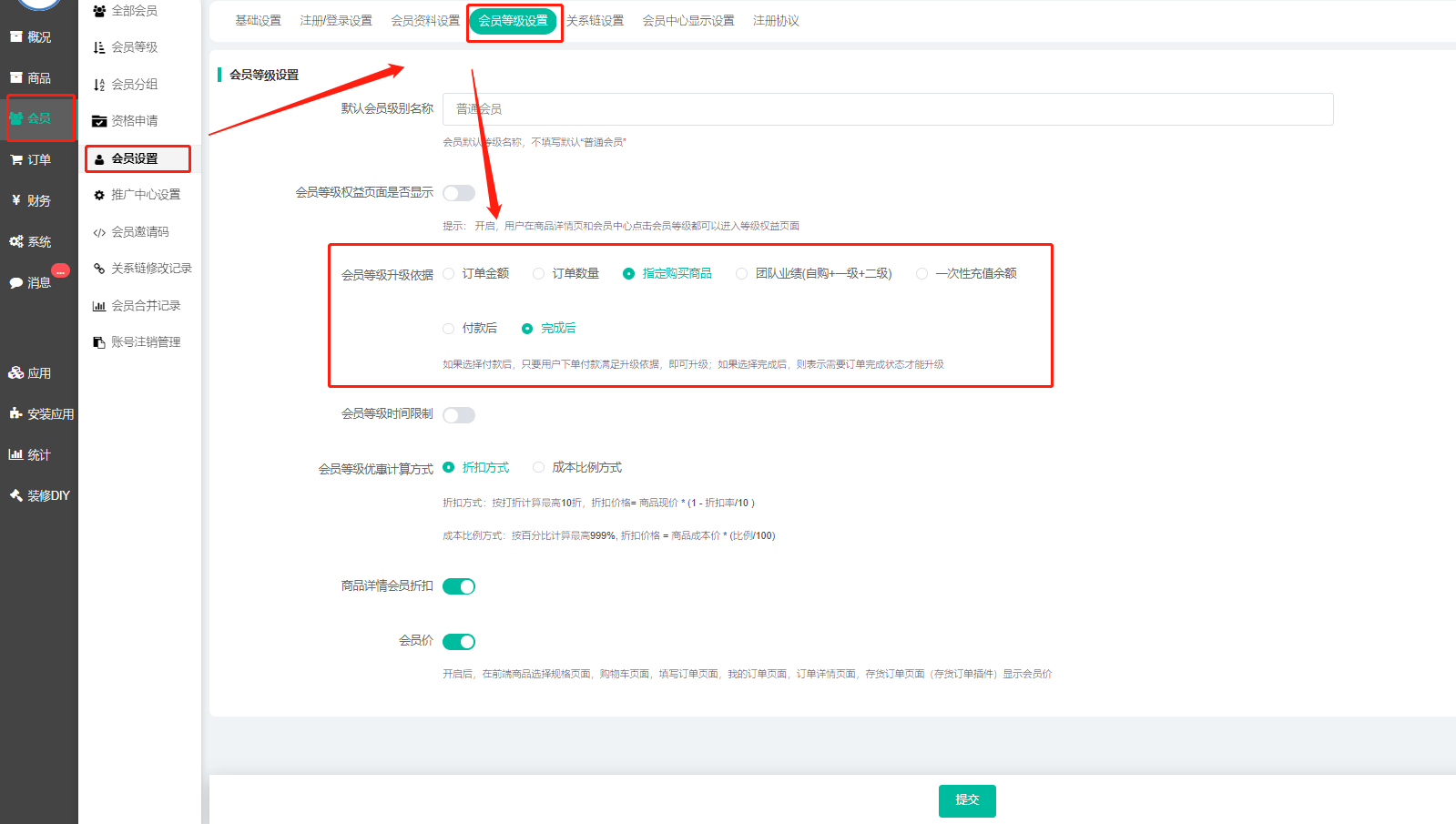Screen dimensions: 1456x824
Task: Click the 商品 products icon in the sidebar
Action: pos(15,78)
